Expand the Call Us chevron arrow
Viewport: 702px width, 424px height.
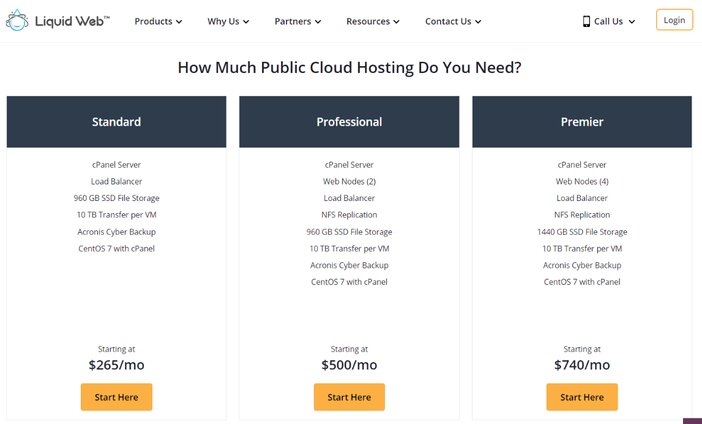click(x=632, y=21)
